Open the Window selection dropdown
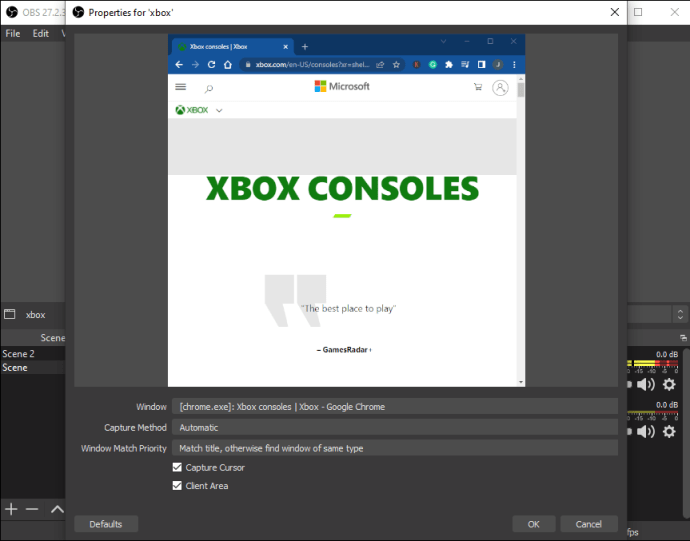Viewport: 690px width, 541px height. tap(395, 407)
